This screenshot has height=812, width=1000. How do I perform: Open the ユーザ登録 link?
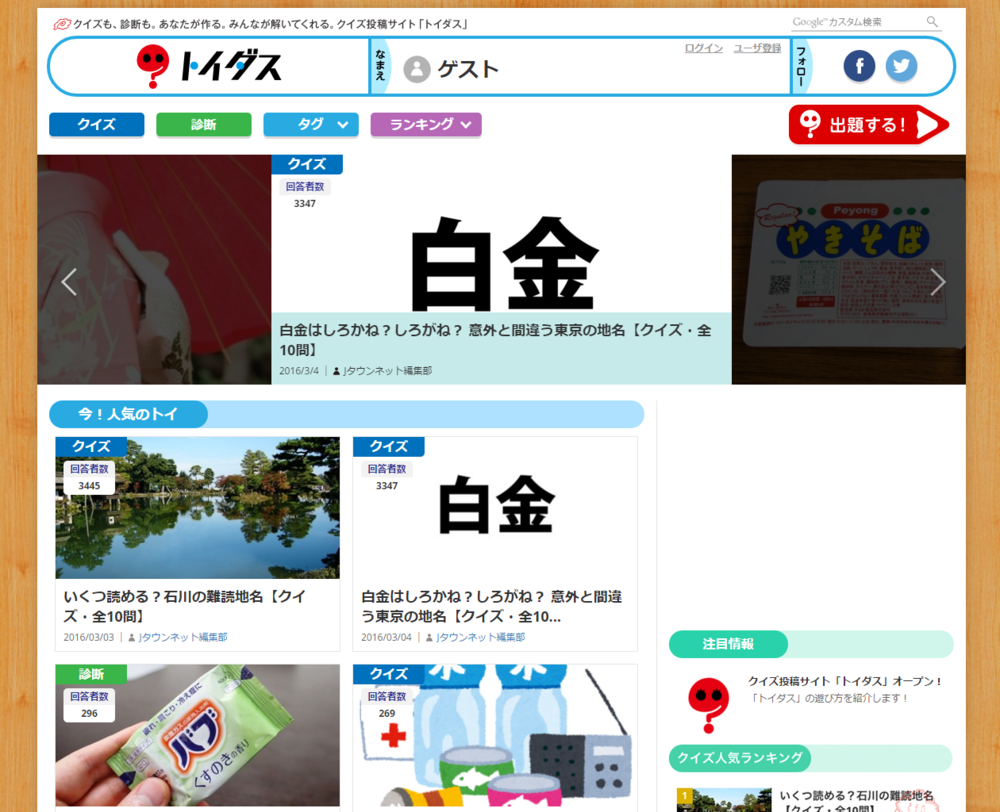coord(757,47)
